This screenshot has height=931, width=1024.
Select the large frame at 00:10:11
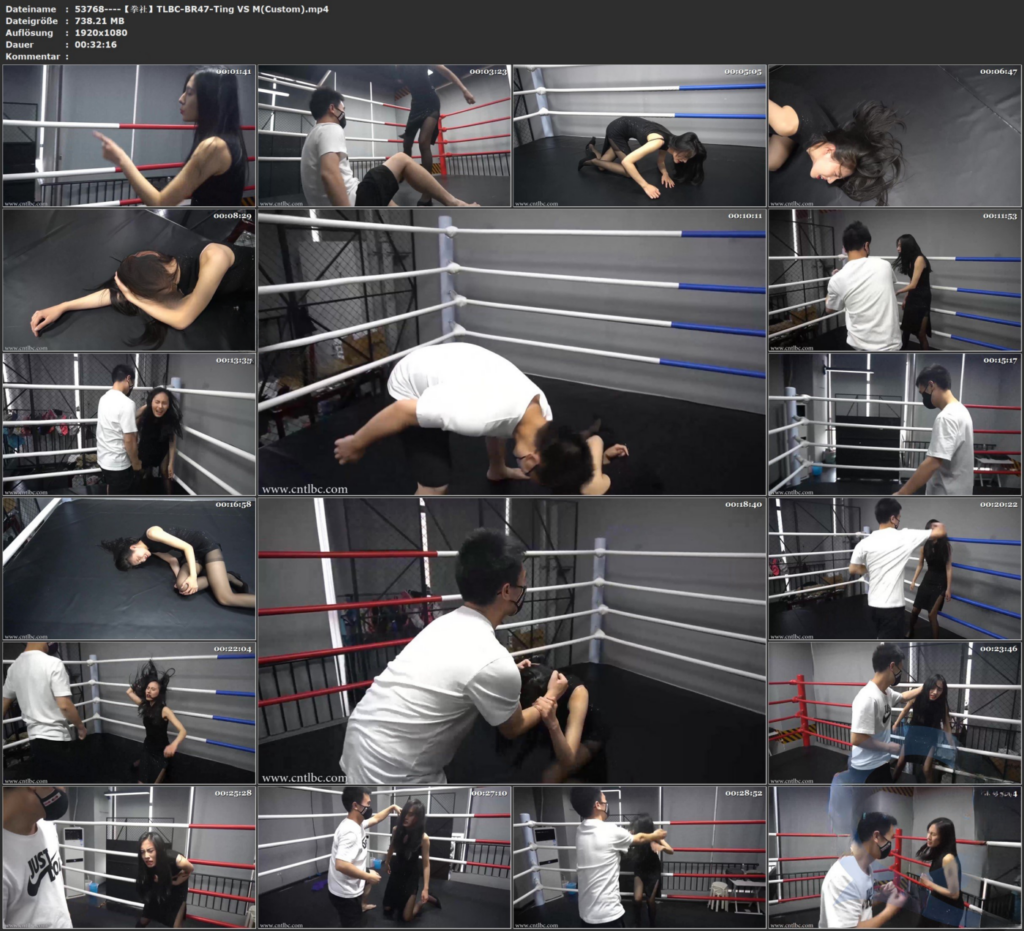pos(512,352)
